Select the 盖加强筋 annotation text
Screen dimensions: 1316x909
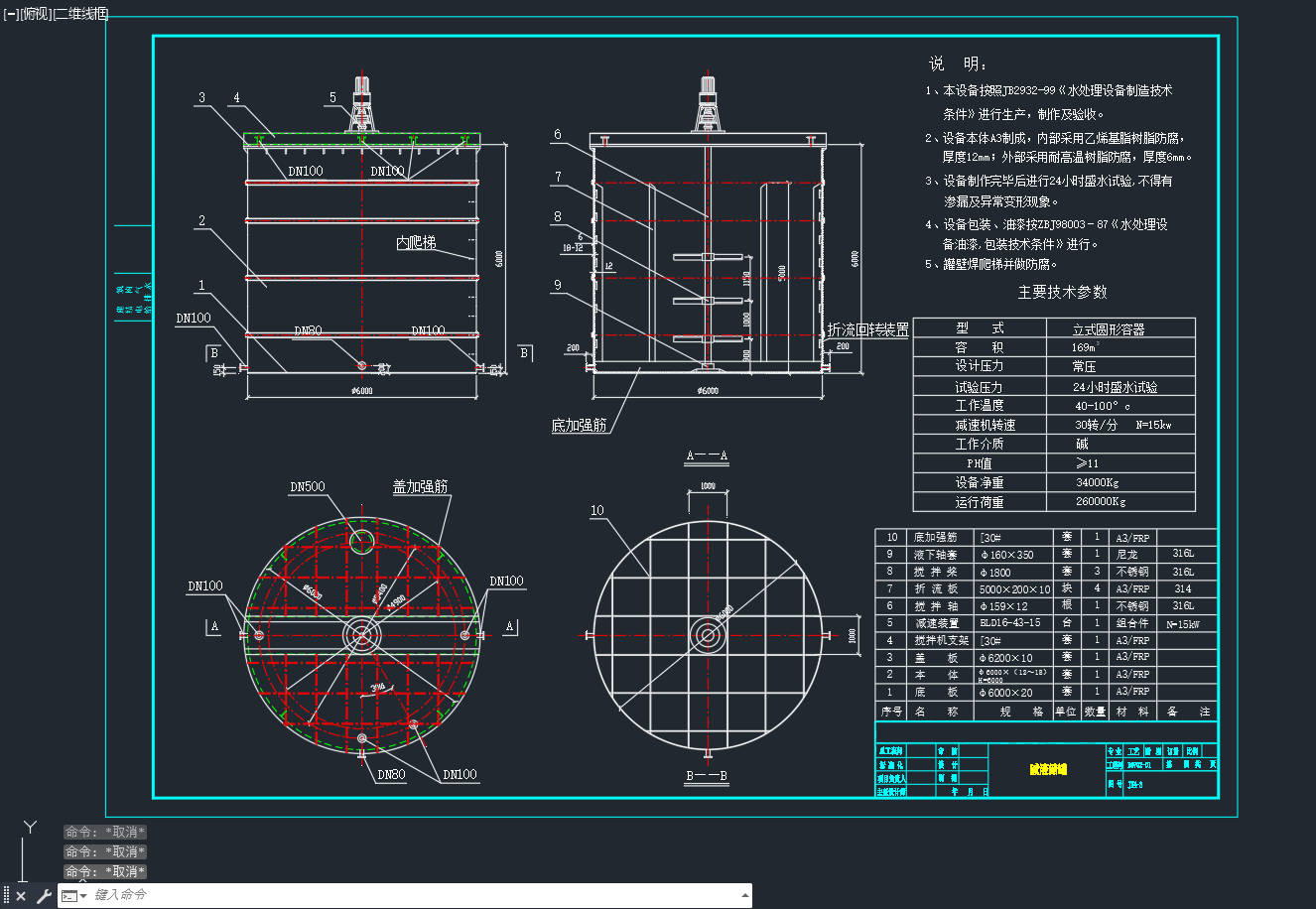(x=420, y=486)
